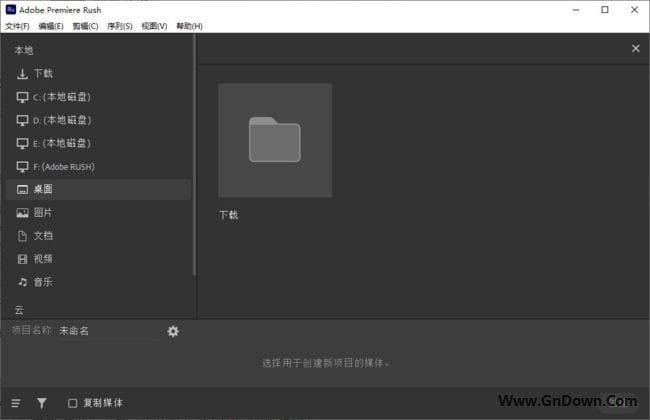
Task: Click the desktop icon beside 桌面
Action: coord(22,189)
